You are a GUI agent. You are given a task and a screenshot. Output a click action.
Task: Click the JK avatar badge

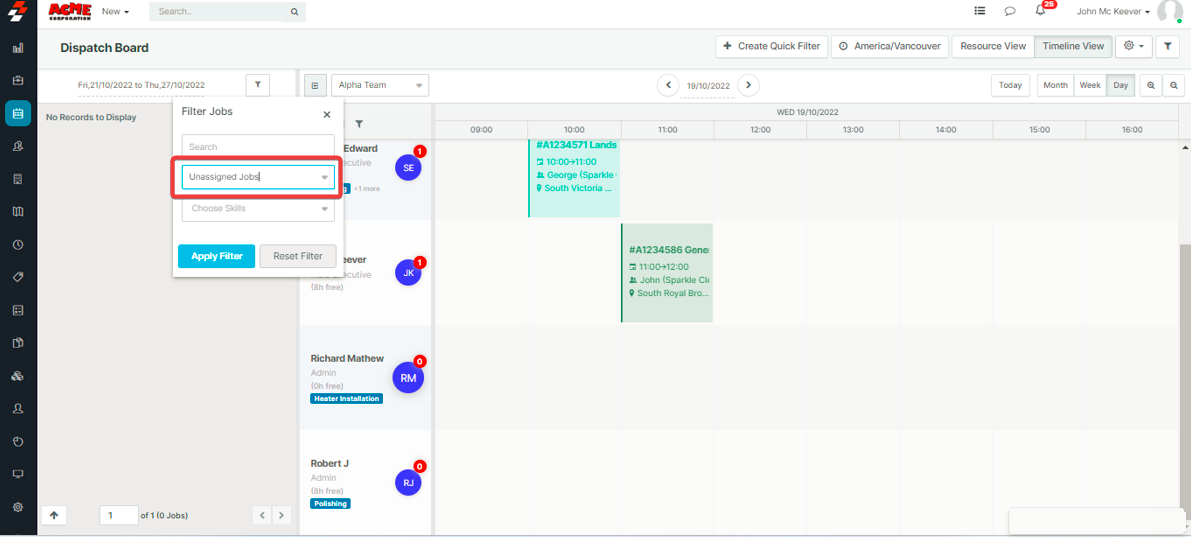409,273
